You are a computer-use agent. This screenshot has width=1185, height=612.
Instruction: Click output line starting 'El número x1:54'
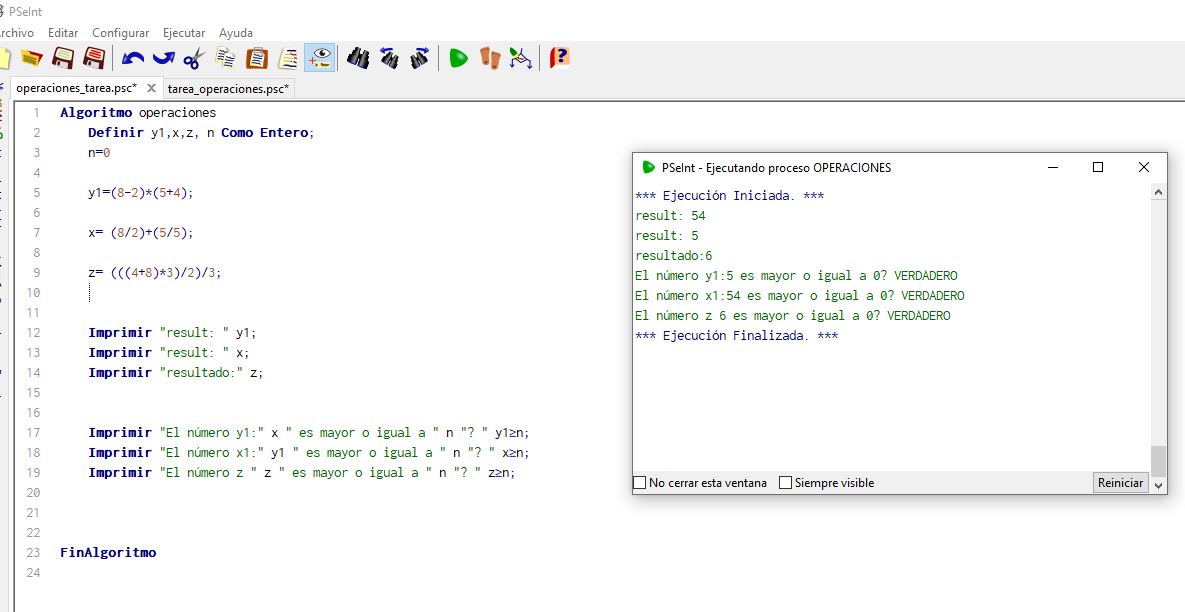tap(800, 295)
